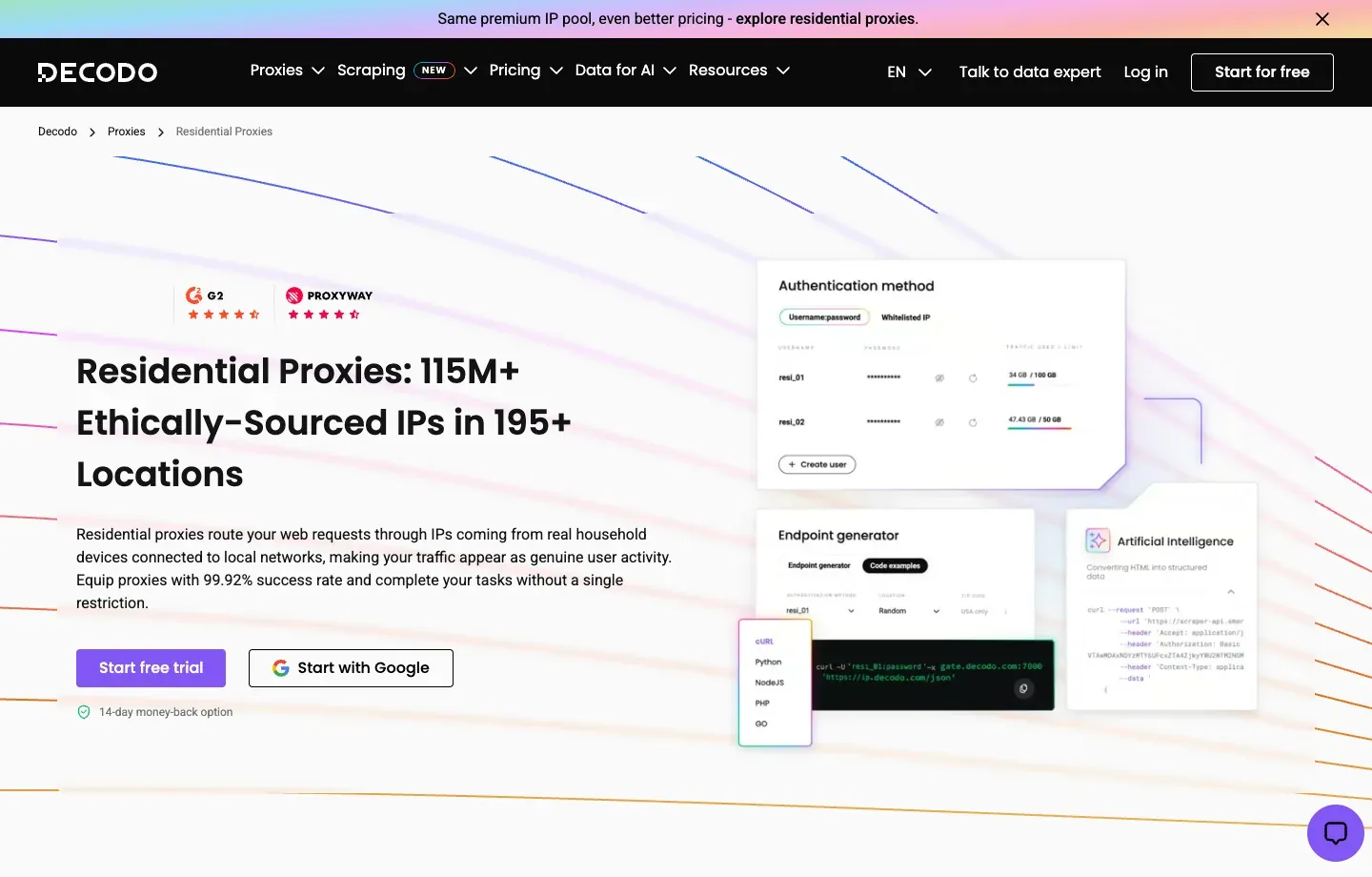Viewport: 1372px width, 877px height.
Task: Go to Decodo breadcrumb
Action: [x=57, y=132]
